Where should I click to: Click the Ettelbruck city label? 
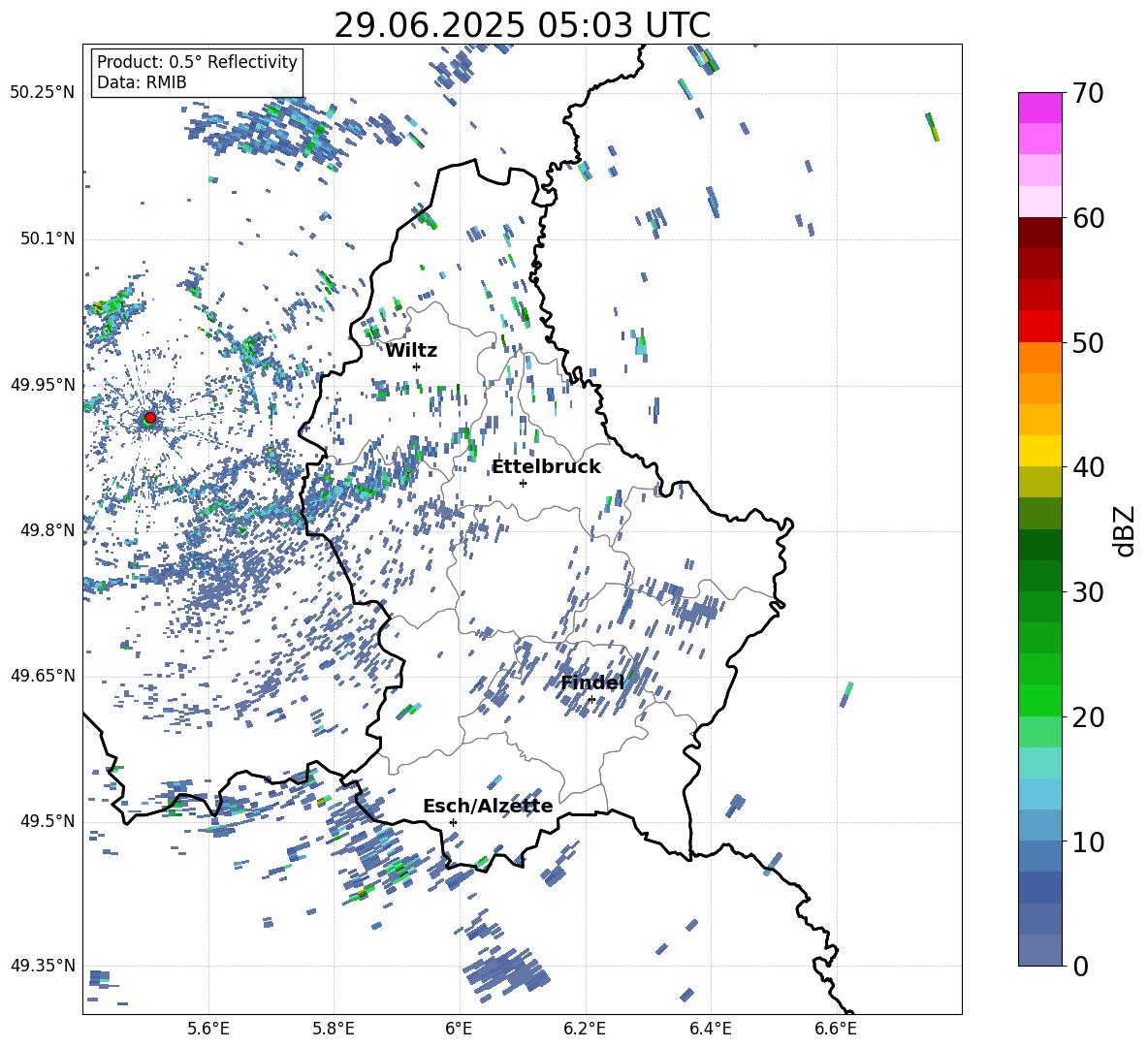(x=546, y=467)
